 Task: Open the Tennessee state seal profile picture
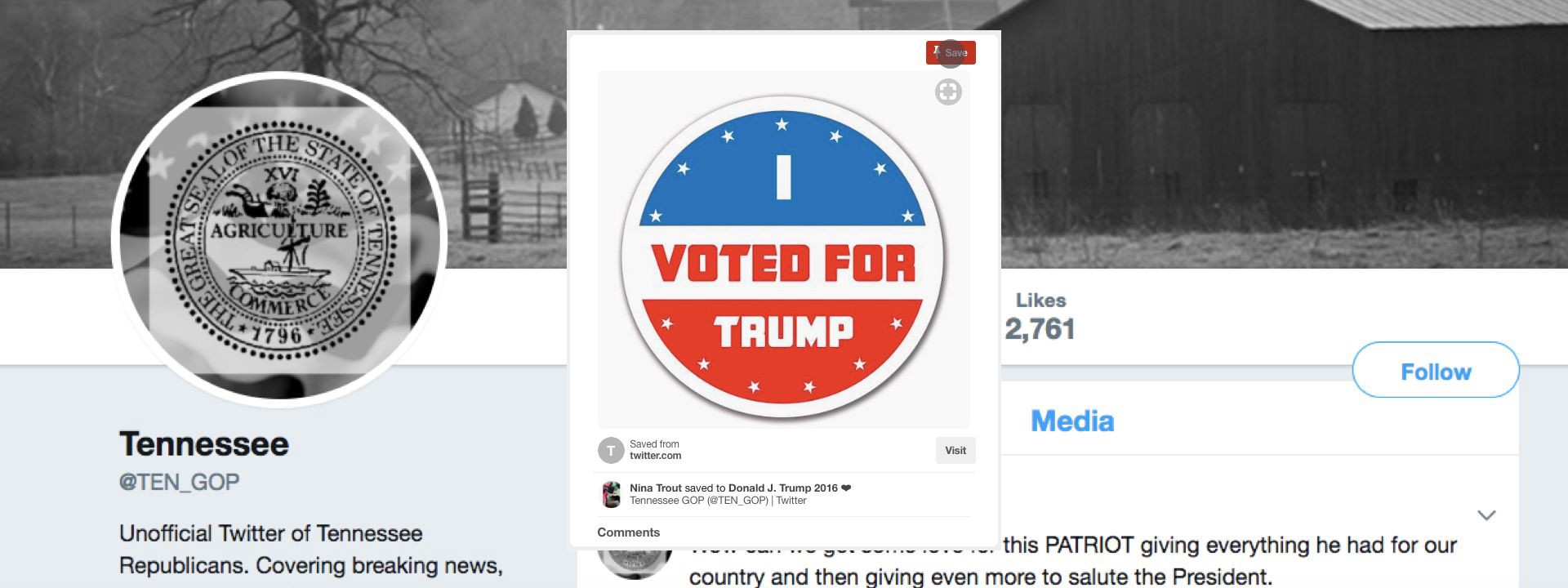coord(280,239)
